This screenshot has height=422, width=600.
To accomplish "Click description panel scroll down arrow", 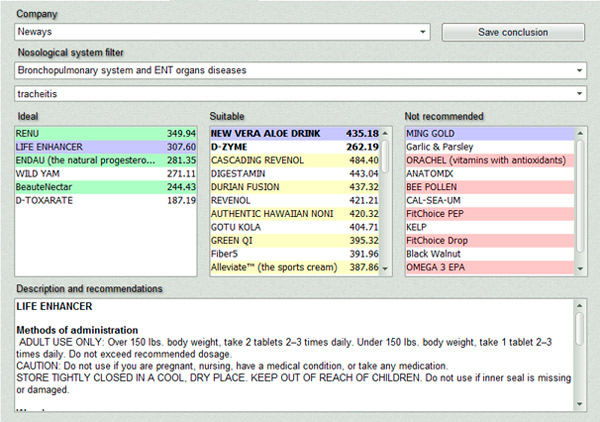I will click(580, 404).
